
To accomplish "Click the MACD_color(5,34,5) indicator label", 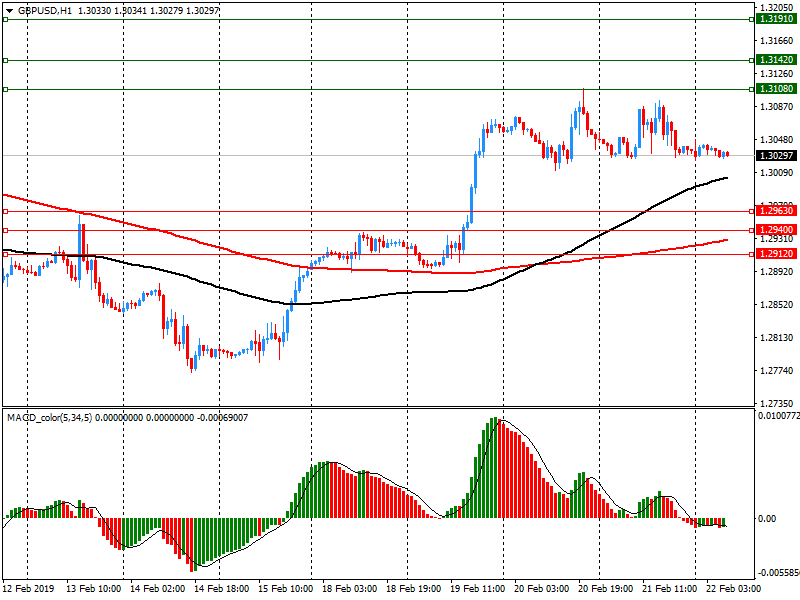I will click(x=50, y=417).
